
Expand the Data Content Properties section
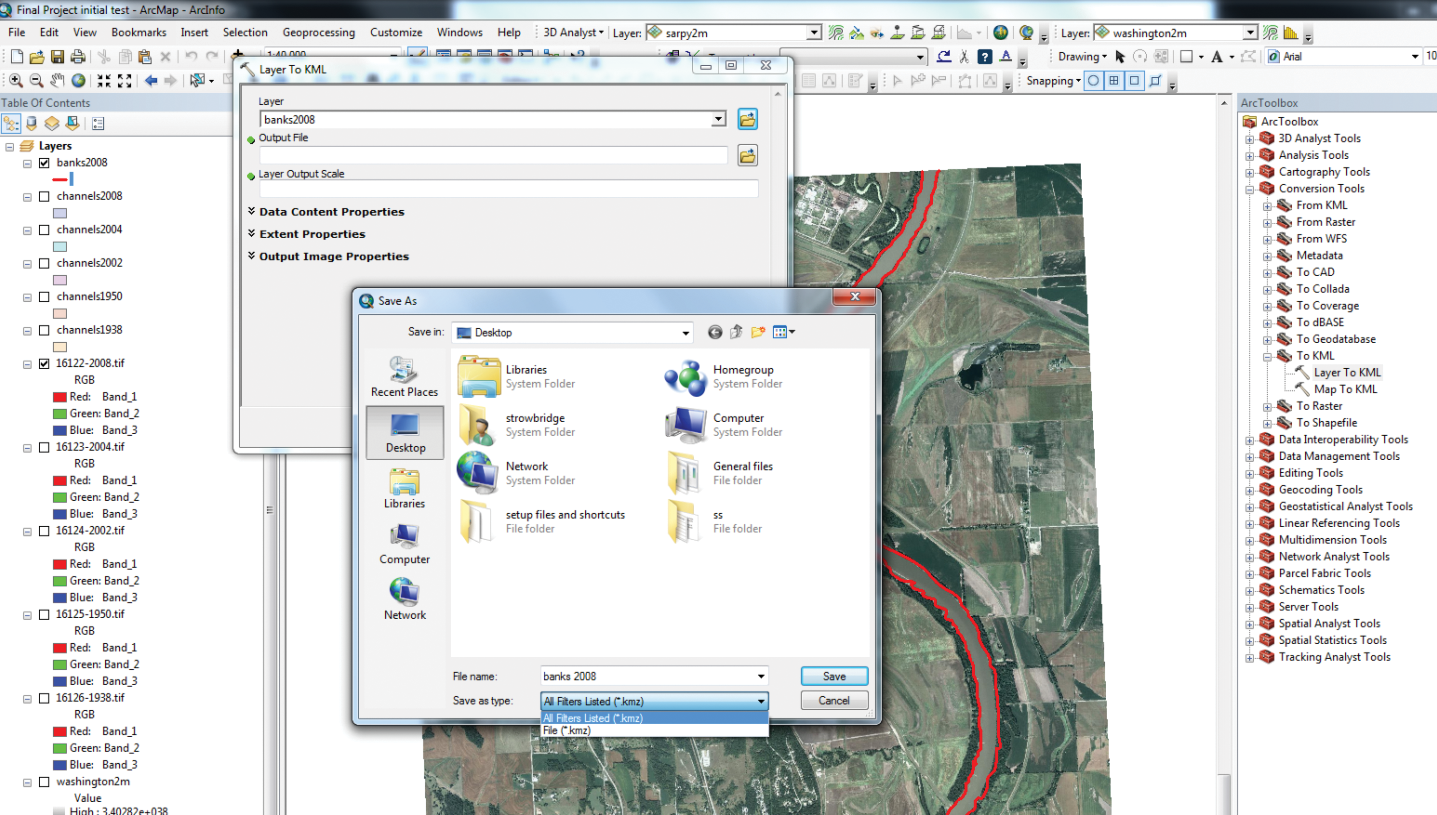(x=331, y=212)
